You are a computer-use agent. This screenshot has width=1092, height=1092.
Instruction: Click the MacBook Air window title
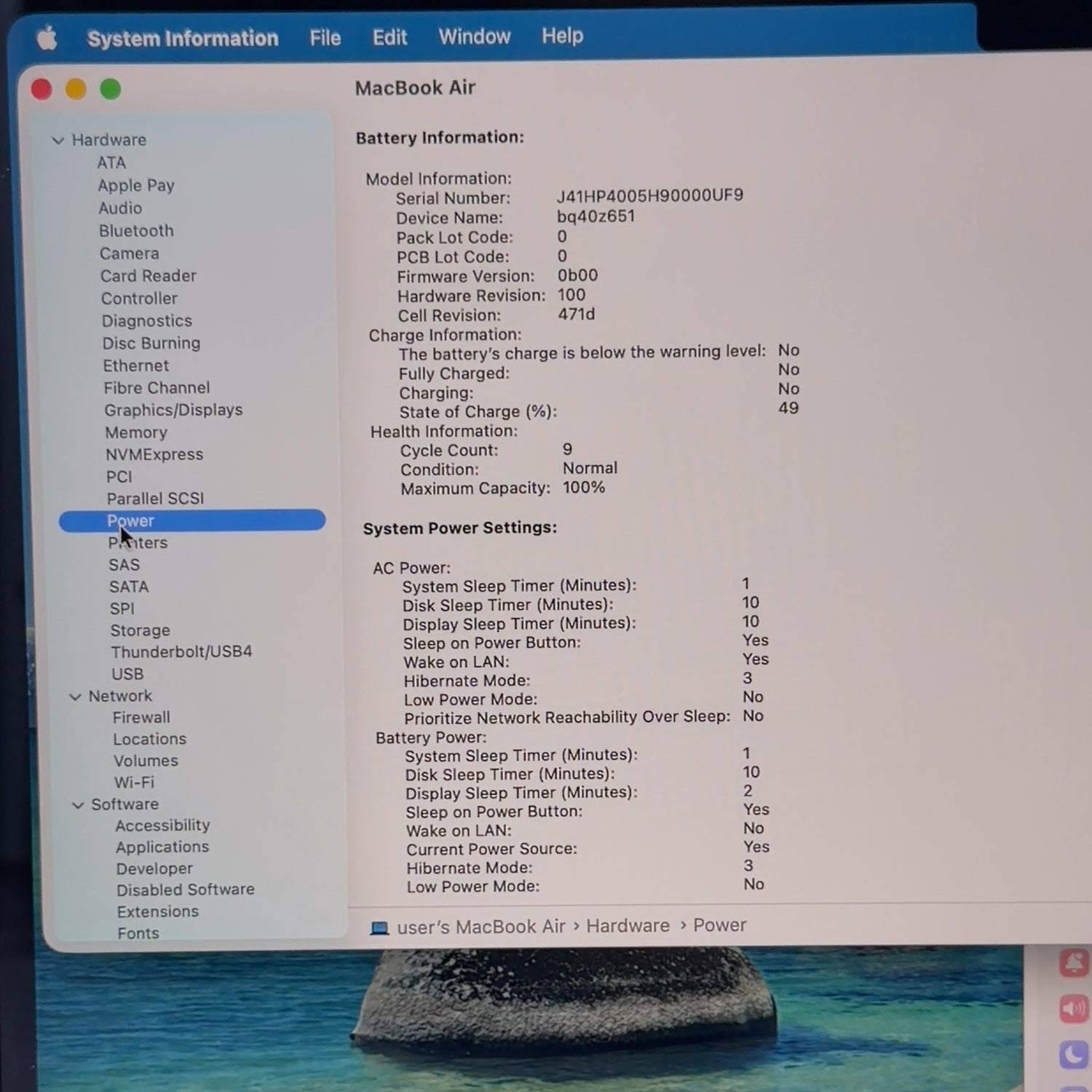[x=415, y=88]
